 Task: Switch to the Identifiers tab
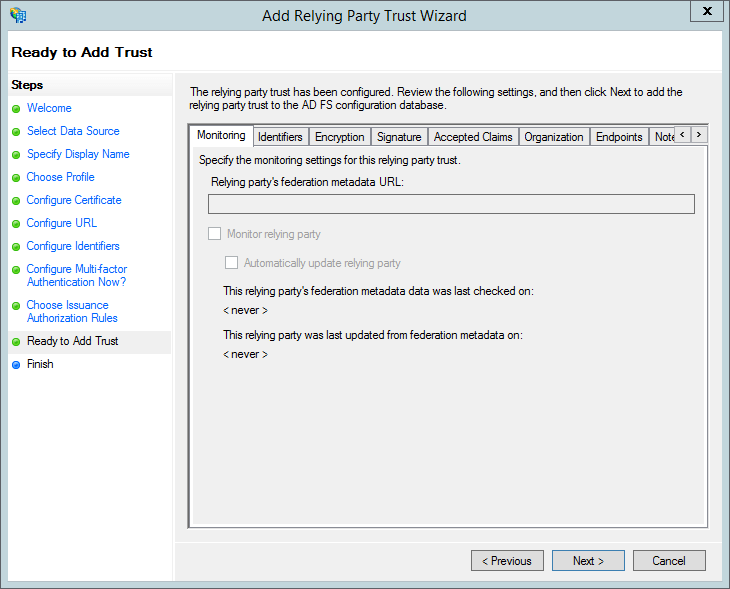coord(280,137)
